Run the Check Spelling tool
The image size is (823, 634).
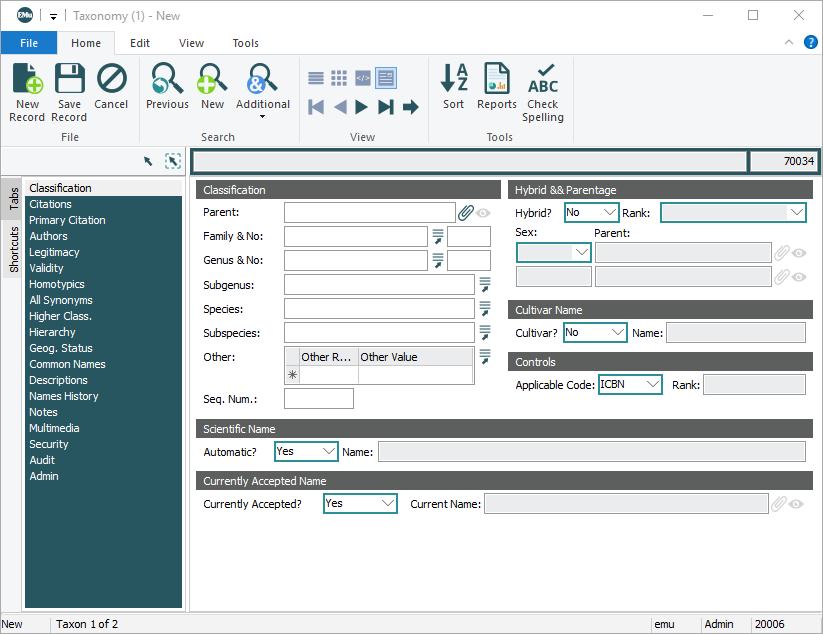[x=542, y=80]
